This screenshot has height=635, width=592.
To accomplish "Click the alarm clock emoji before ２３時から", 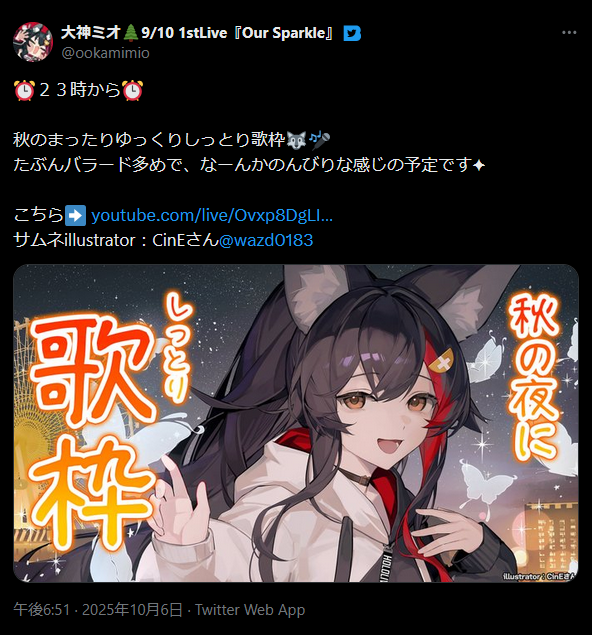I will 24,90.
